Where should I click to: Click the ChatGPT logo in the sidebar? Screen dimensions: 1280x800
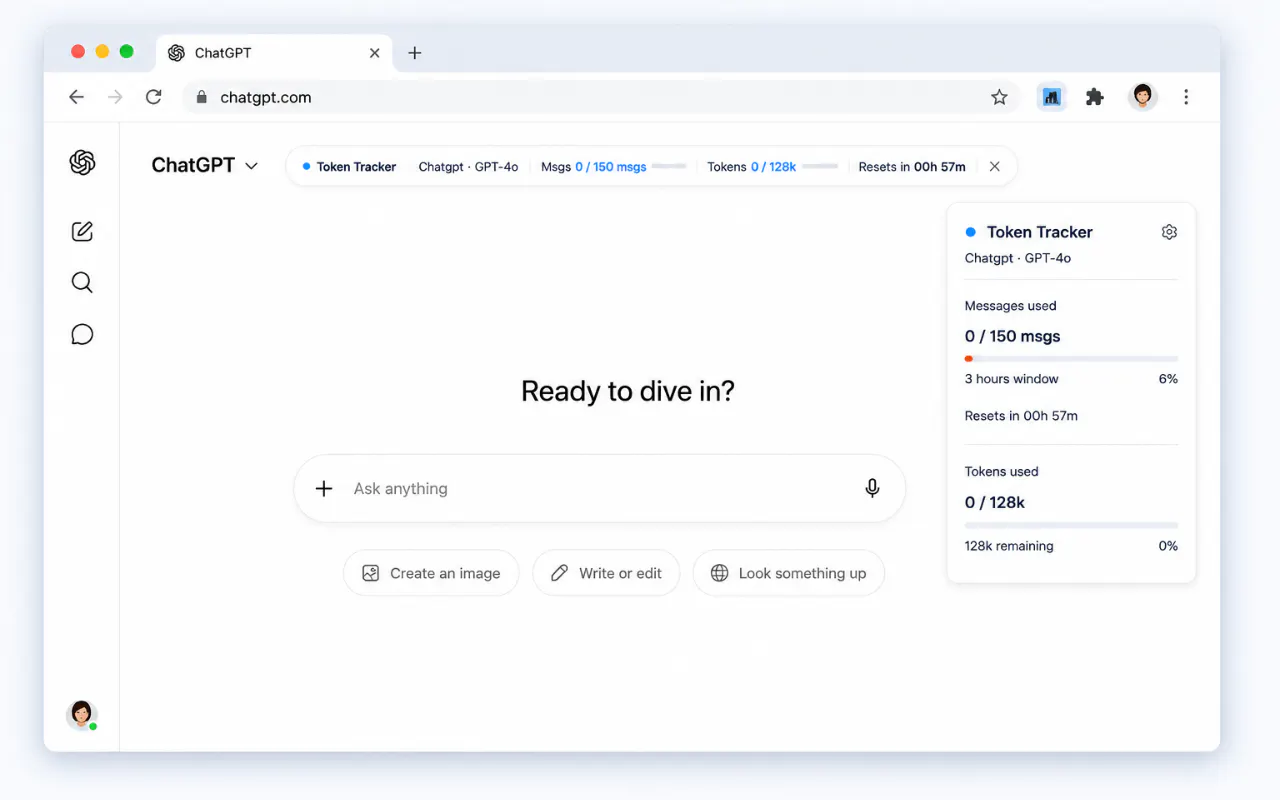pyautogui.click(x=82, y=163)
